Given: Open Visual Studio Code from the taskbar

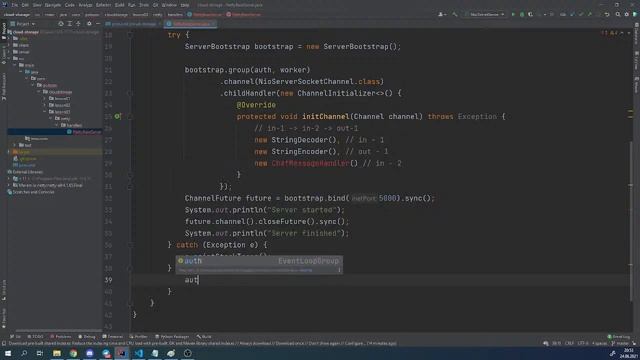Looking at the screenshot, I should [139, 353].
